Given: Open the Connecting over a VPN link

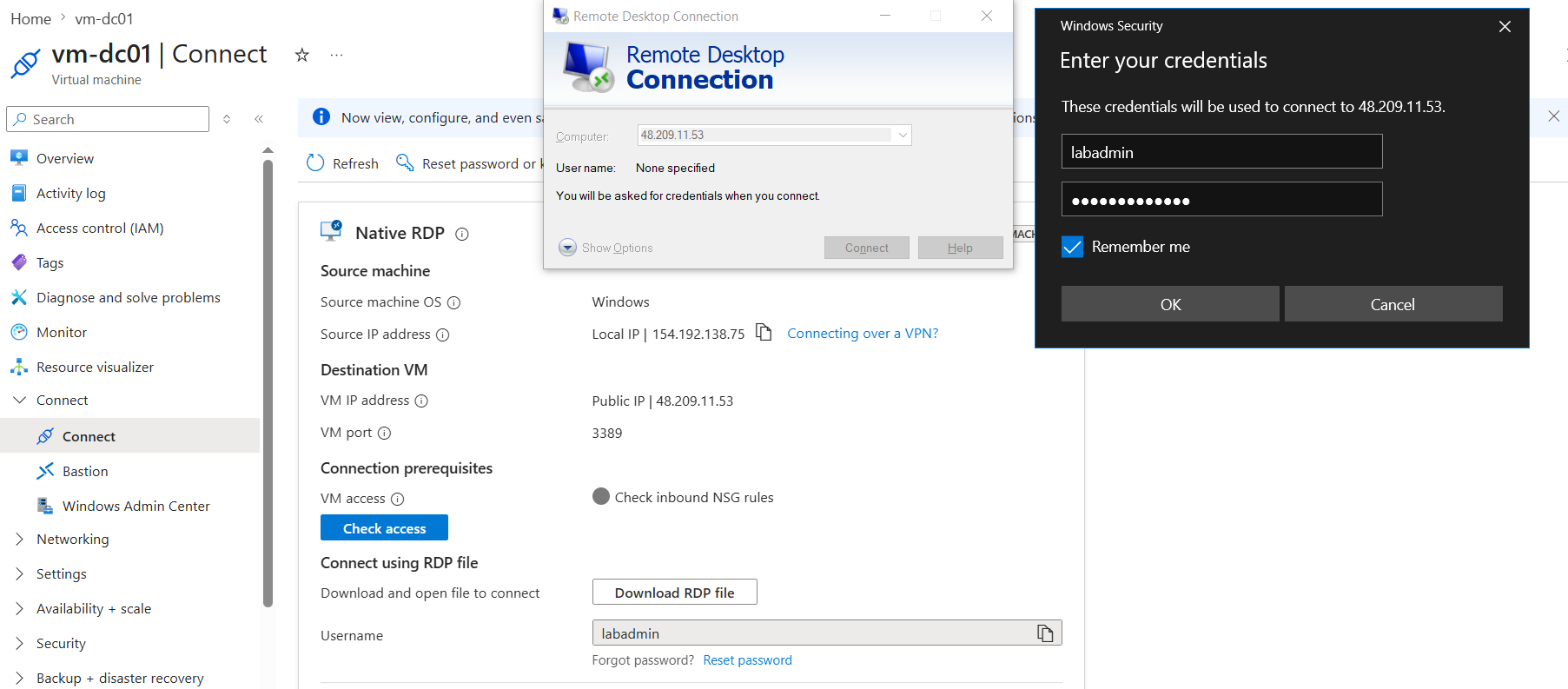Looking at the screenshot, I should [863, 334].
